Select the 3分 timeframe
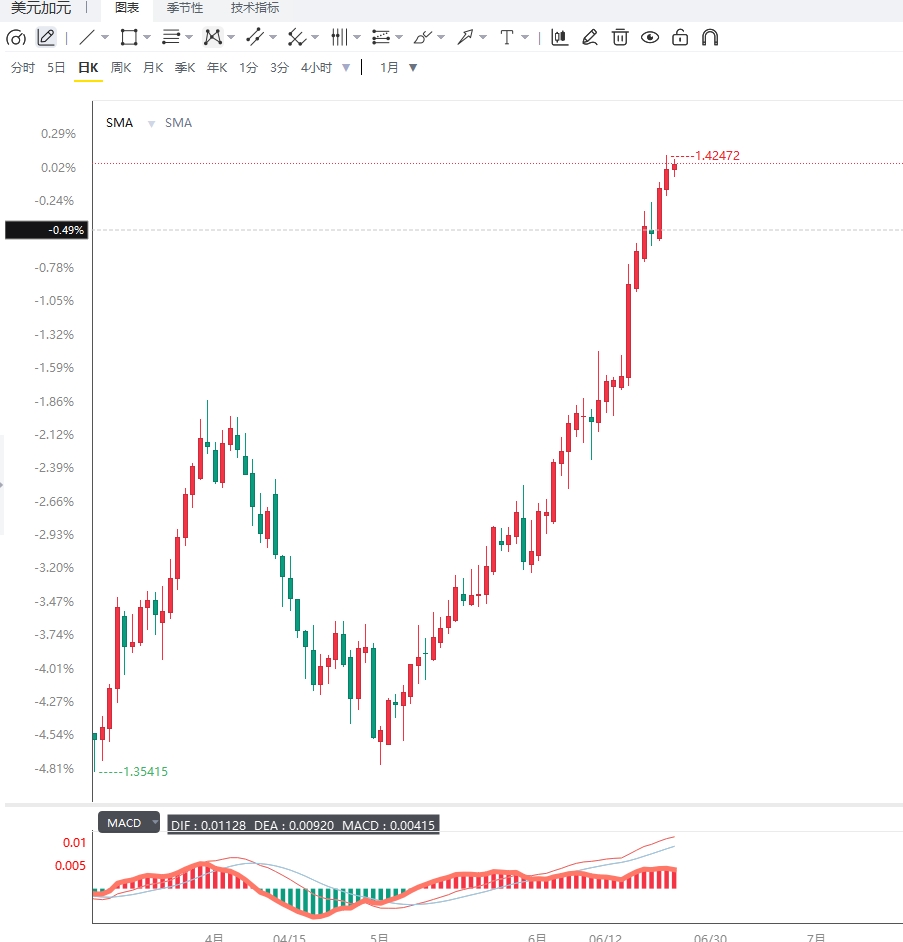Screen dimensions: 903x942 pos(279,67)
